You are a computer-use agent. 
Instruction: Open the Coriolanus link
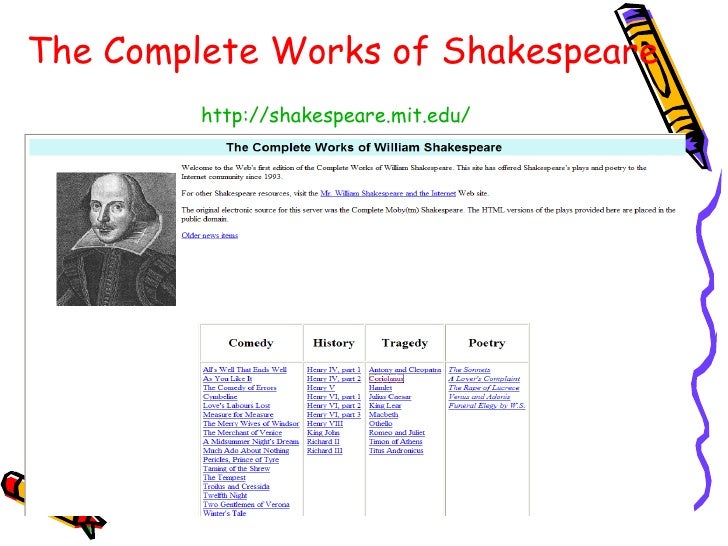point(386,378)
